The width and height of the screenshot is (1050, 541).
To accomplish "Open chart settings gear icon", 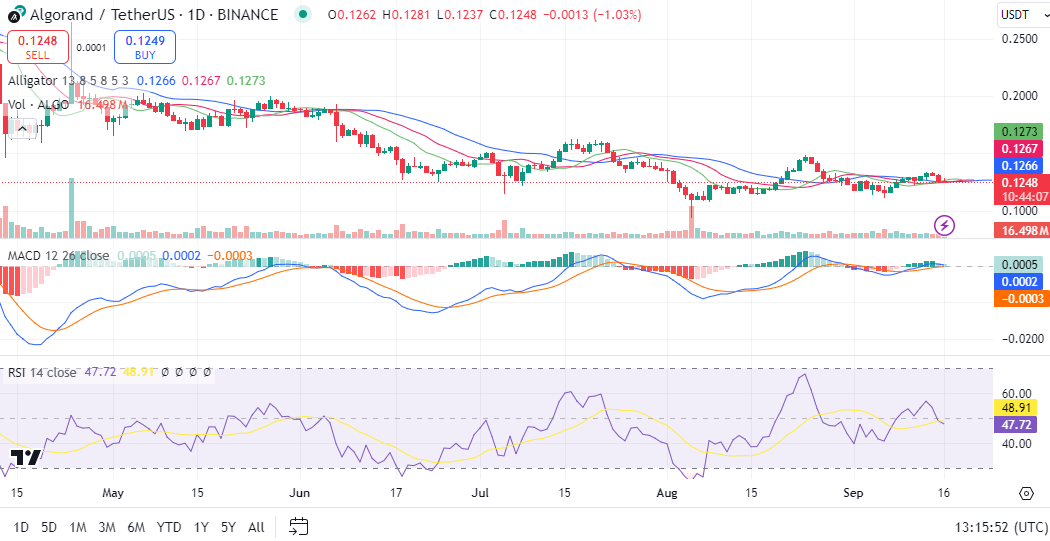I will tap(1026, 494).
